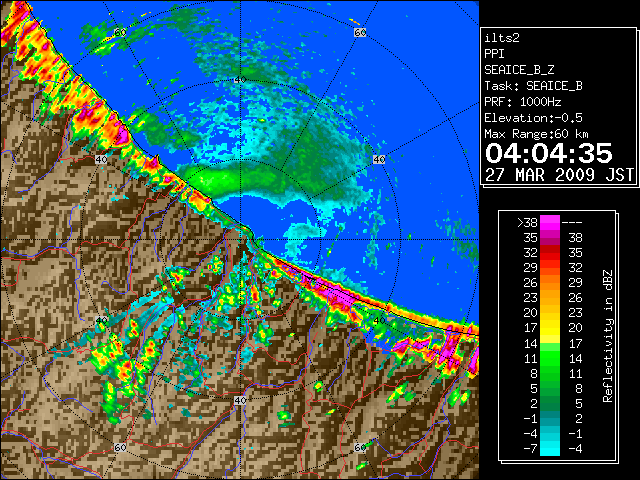640x480 pixels.
Task: Pick the red legend swatch between 32 and 35
Action: click(x=550, y=253)
